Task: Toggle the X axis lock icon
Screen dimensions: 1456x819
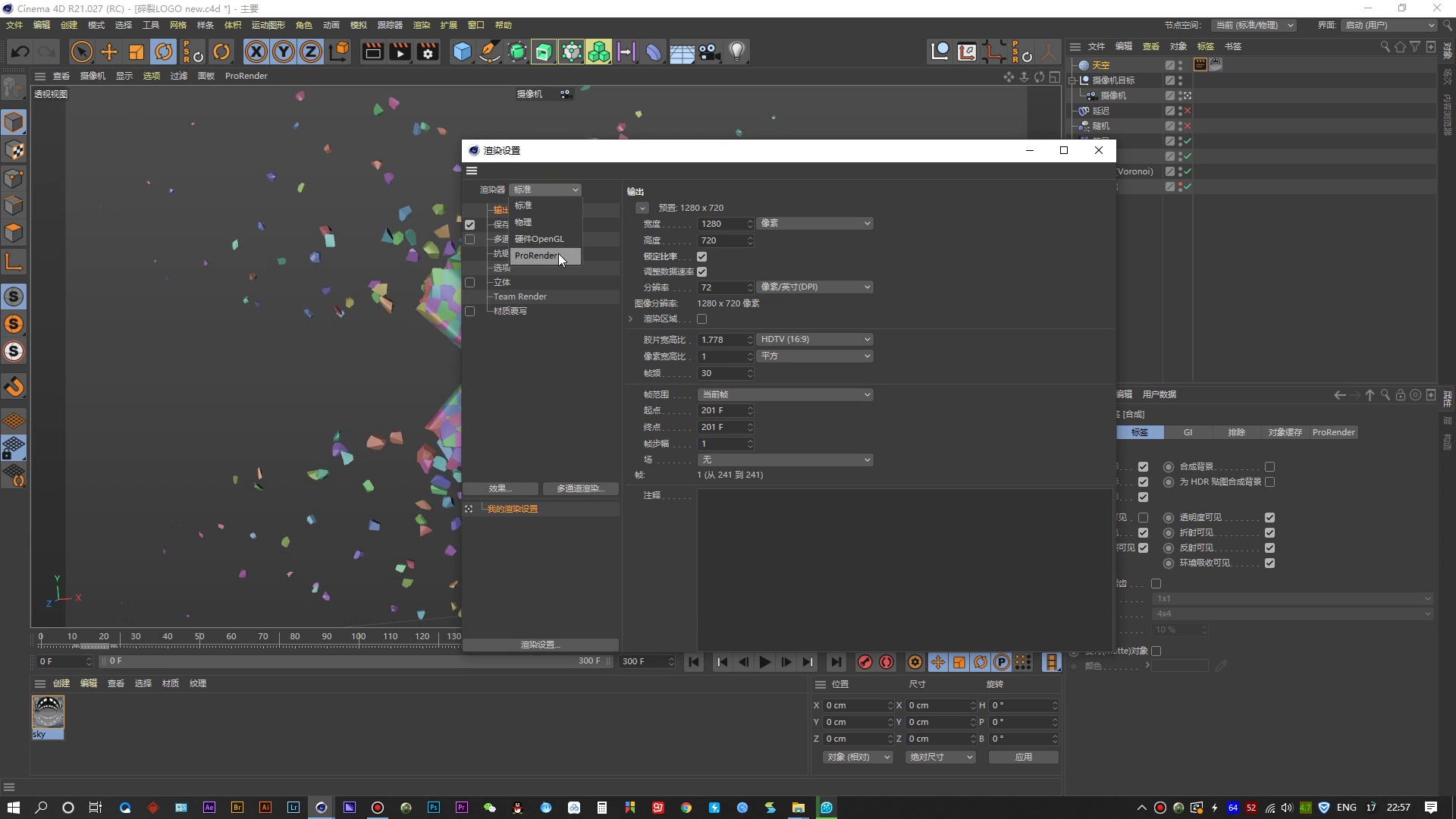Action: (256, 52)
